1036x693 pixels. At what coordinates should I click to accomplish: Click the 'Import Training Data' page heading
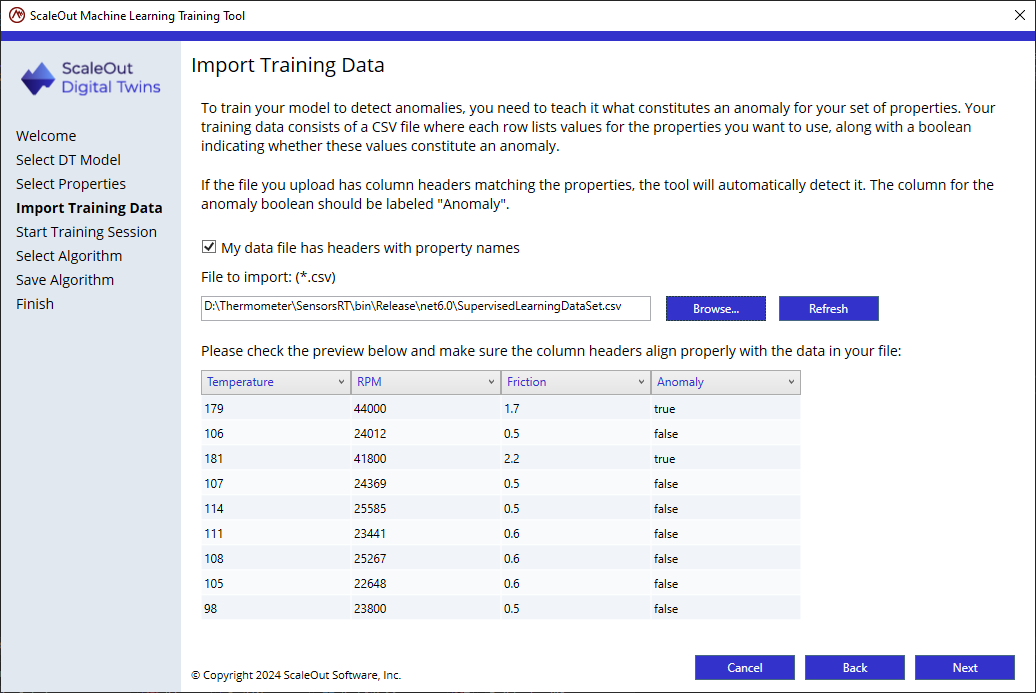click(x=287, y=65)
